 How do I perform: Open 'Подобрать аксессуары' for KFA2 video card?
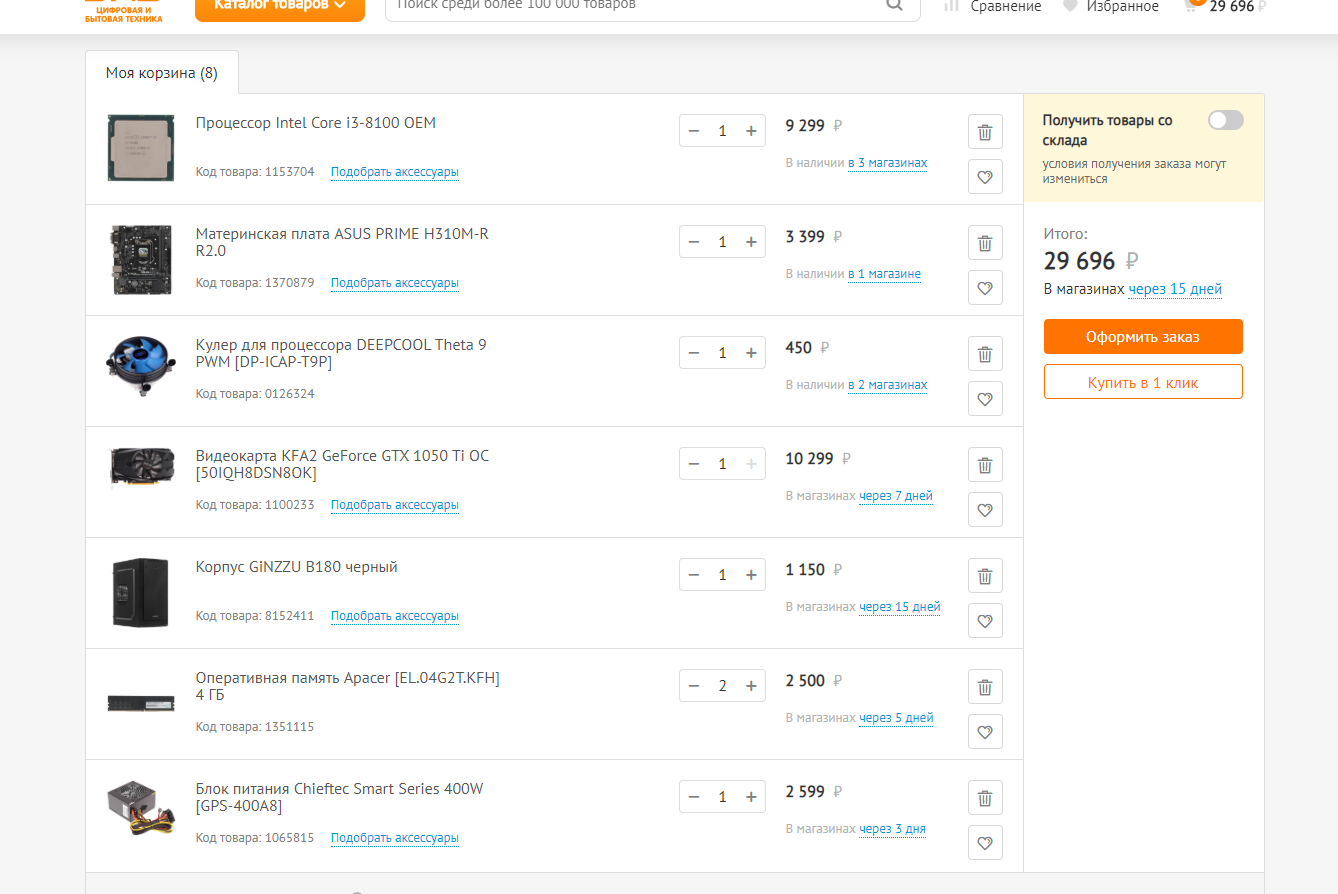(x=395, y=505)
